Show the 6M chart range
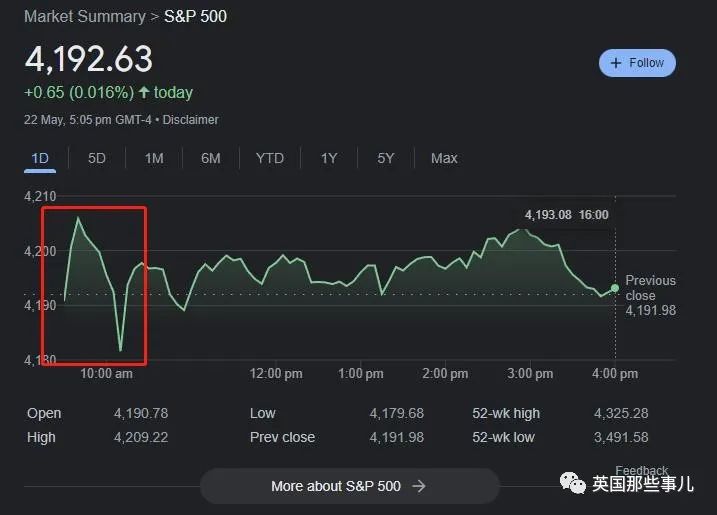 (x=211, y=158)
